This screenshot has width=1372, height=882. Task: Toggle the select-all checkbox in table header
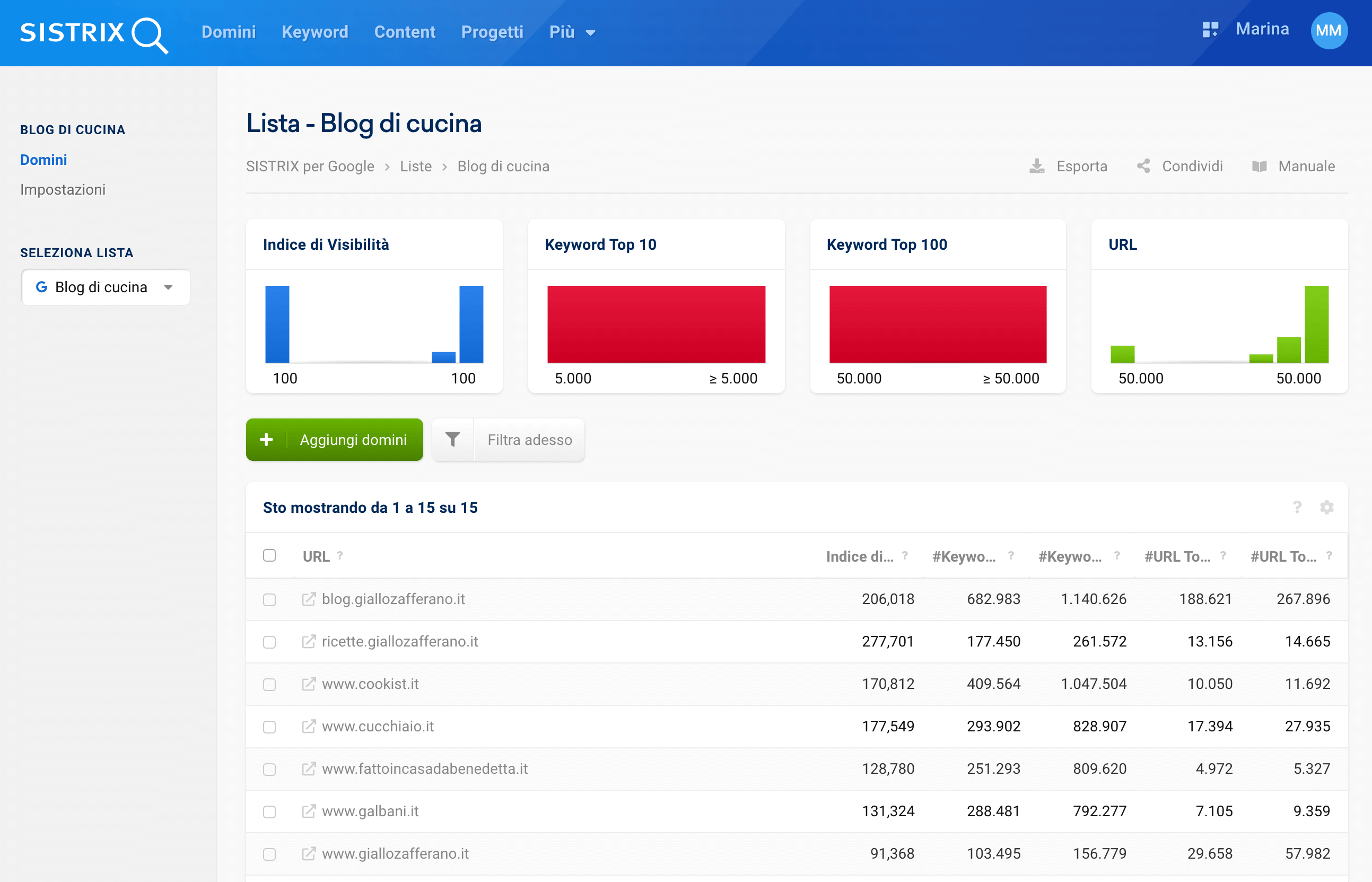coord(269,555)
